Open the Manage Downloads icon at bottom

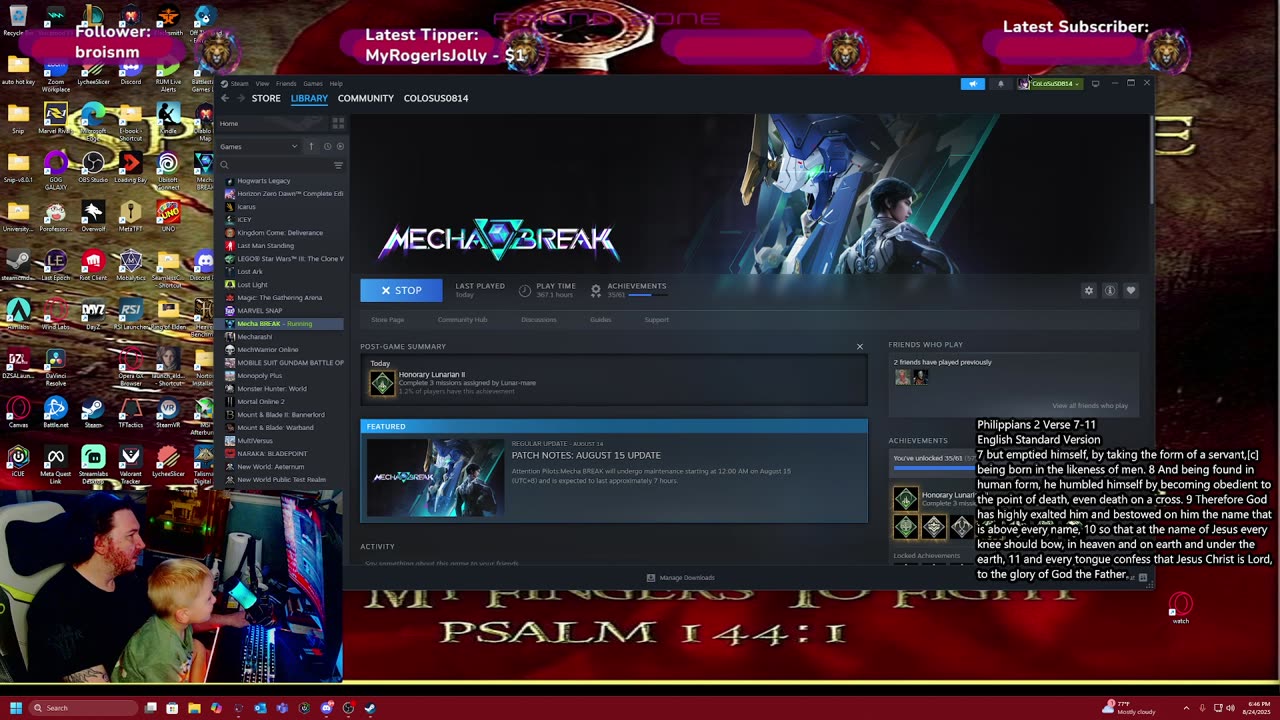(651, 577)
